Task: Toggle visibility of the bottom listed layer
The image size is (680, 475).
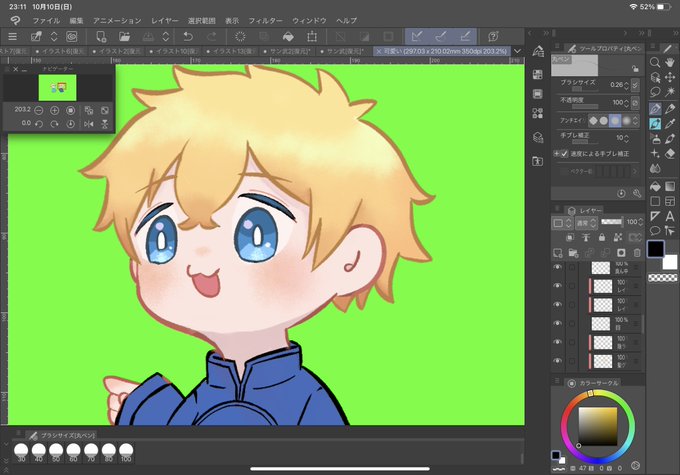Action: 558,361
